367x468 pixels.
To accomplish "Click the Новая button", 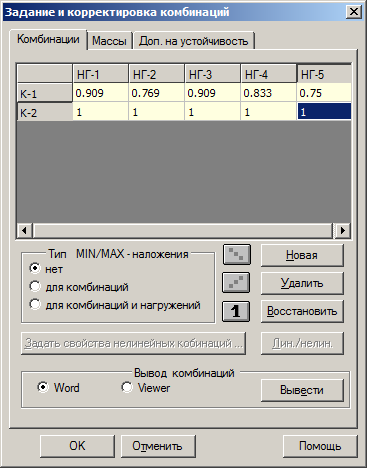I will 302,255.
